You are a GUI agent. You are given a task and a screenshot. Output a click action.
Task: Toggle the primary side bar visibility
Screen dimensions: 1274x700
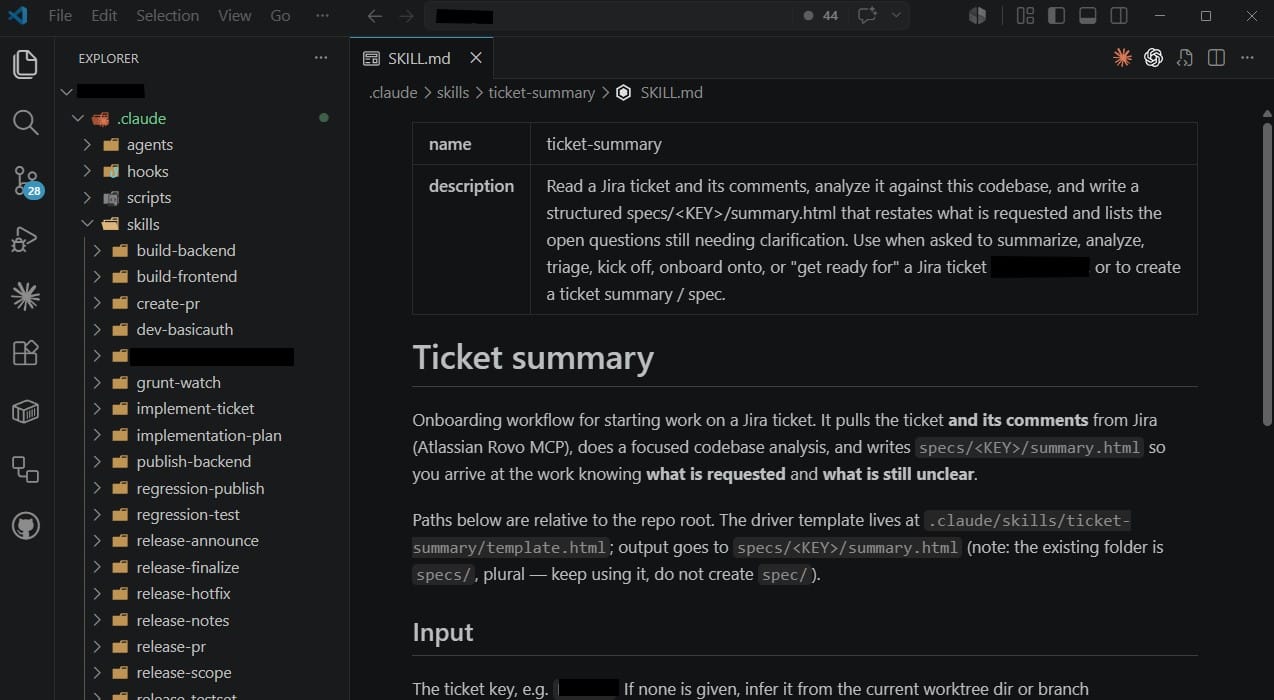coord(1056,16)
